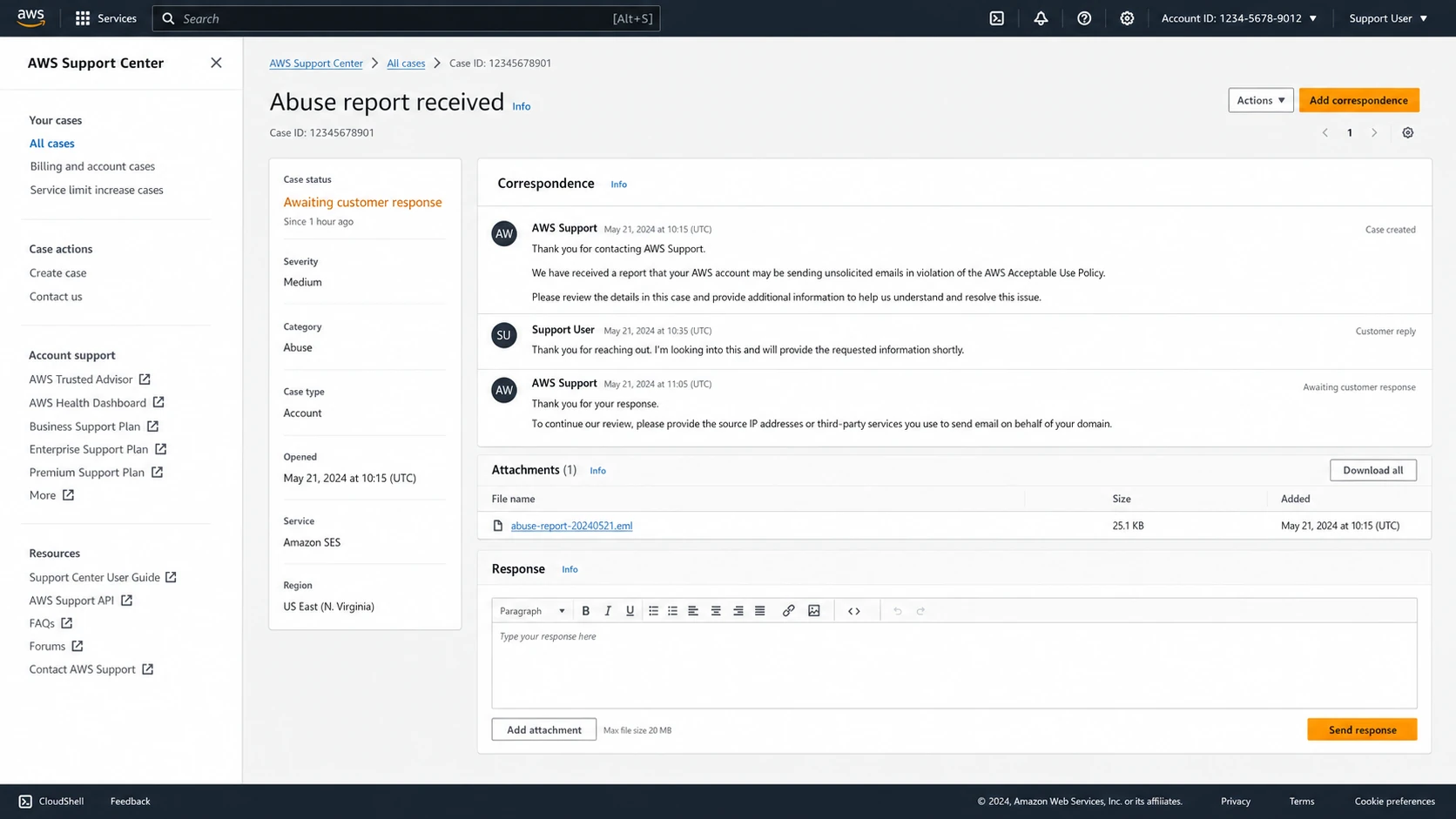Align response text right
The image size is (1456, 819).
coord(738,611)
